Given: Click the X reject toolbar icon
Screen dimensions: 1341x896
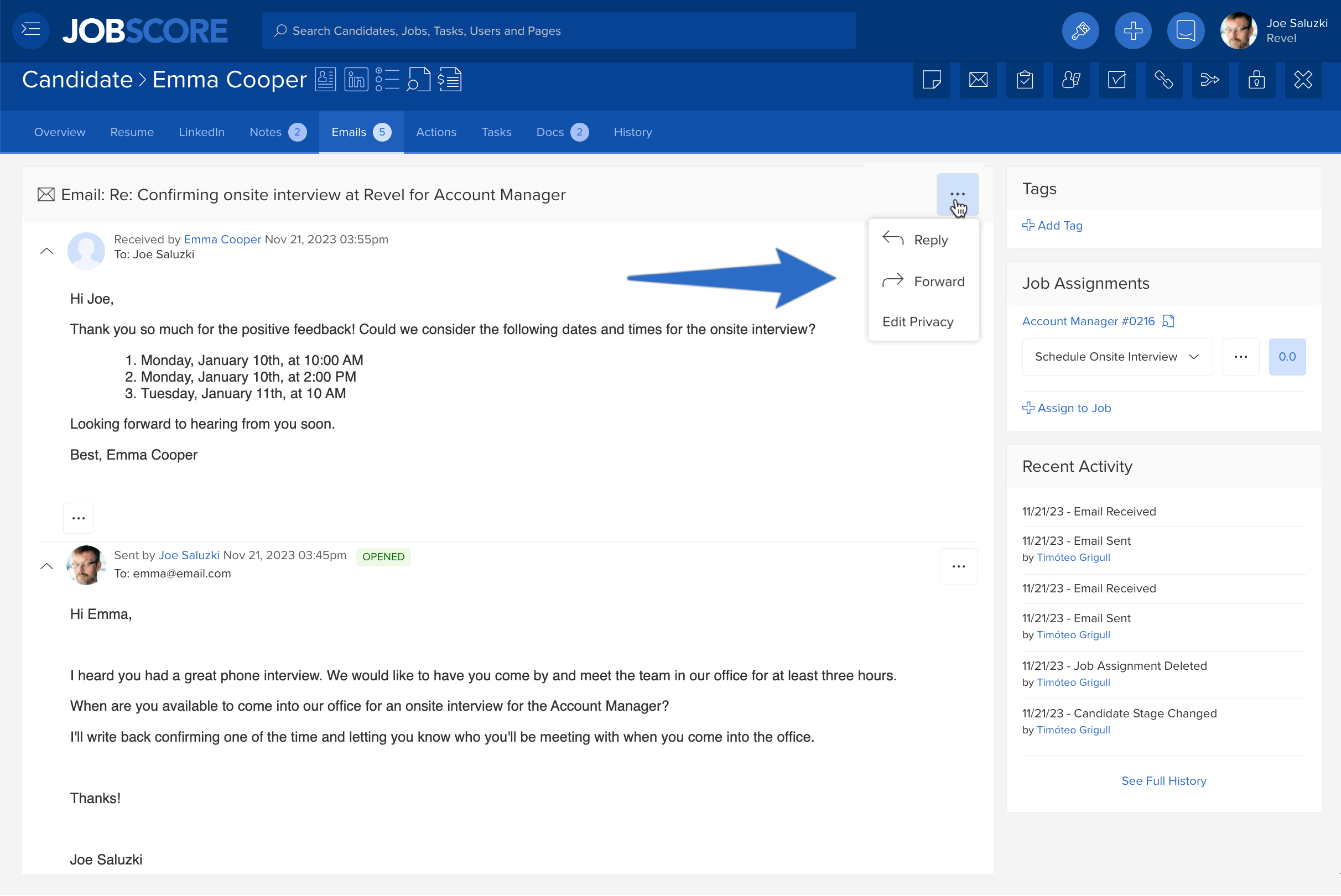Looking at the screenshot, I should pyautogui.click(x=1303, y=80).
